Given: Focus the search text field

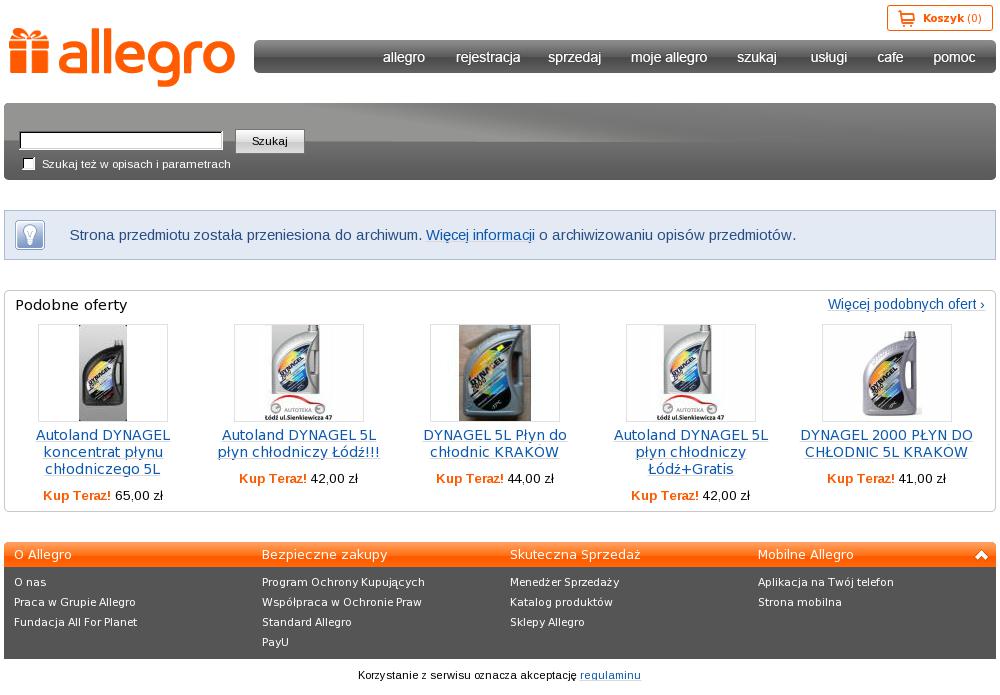Looking at the screenshot, I should click(121, 140).
